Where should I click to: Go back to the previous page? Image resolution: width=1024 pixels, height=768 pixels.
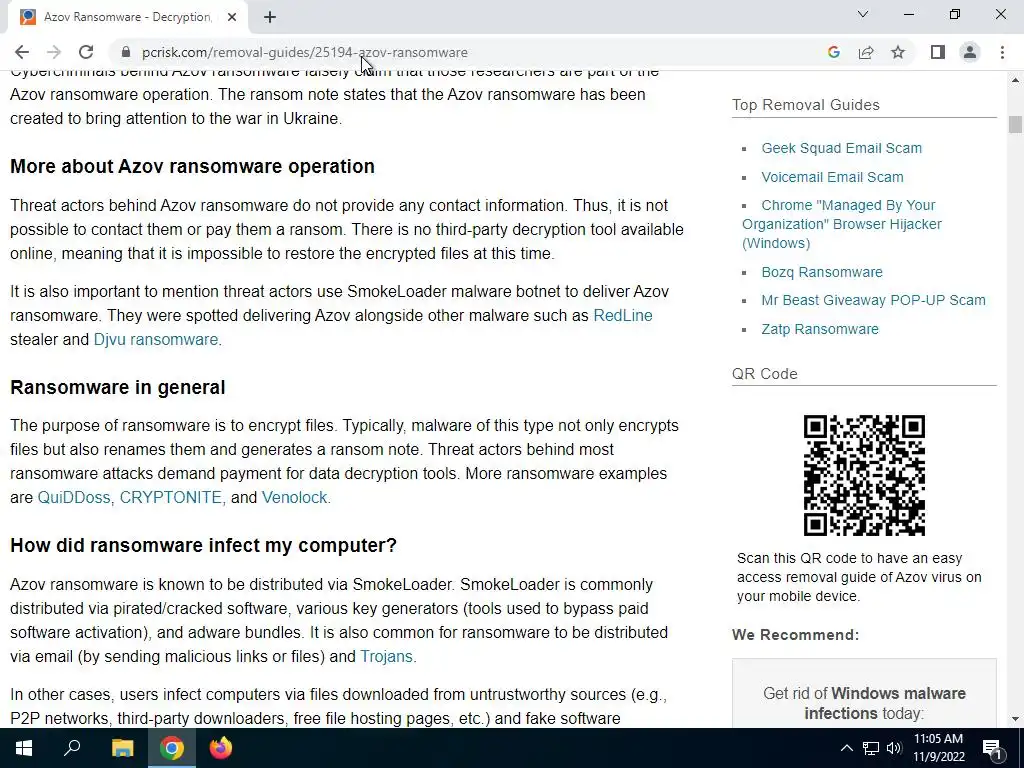[x=22, y=52]
